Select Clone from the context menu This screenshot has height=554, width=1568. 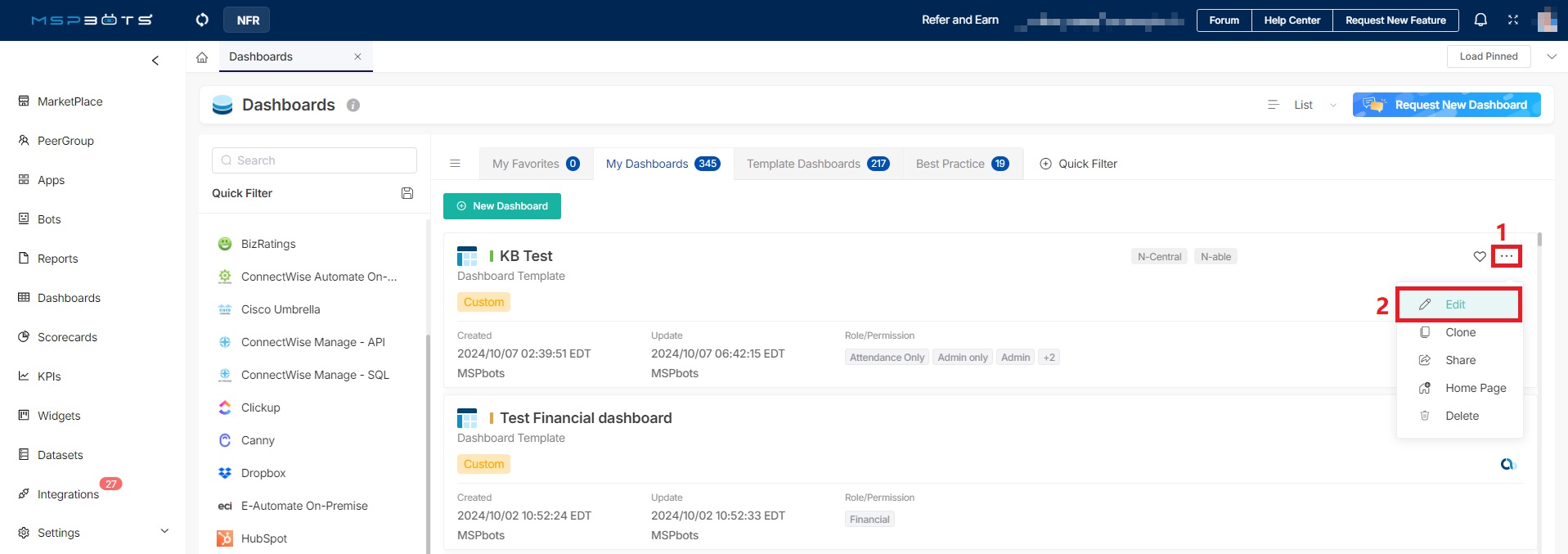(x=1459, y=332)
